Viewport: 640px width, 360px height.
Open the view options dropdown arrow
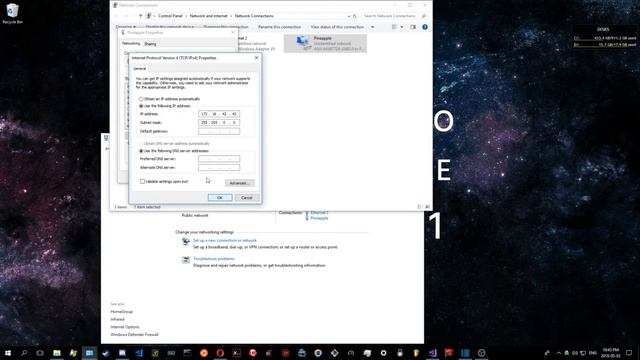tap(402, 27)
